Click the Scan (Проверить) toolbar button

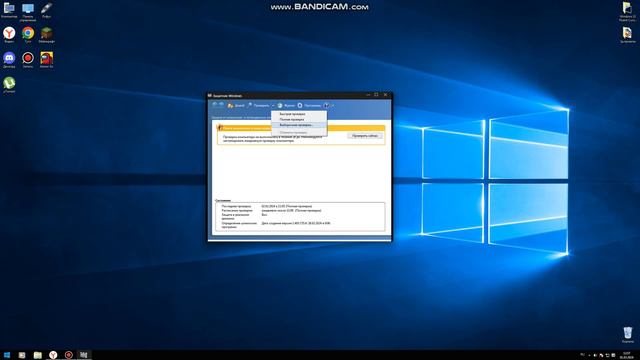pos(258,105)
